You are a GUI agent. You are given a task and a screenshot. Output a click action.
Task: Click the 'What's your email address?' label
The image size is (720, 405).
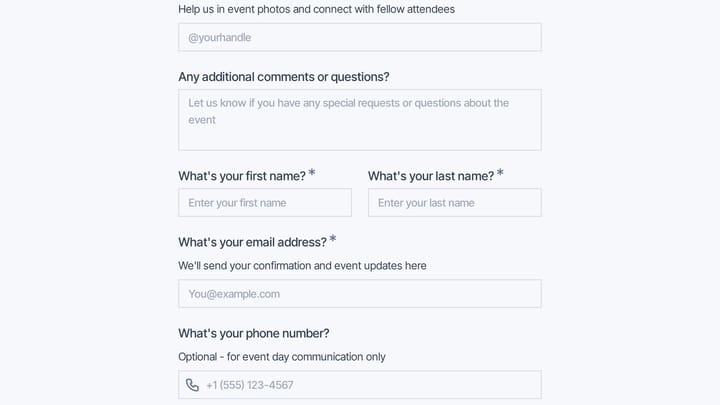(x=253, y=242)
